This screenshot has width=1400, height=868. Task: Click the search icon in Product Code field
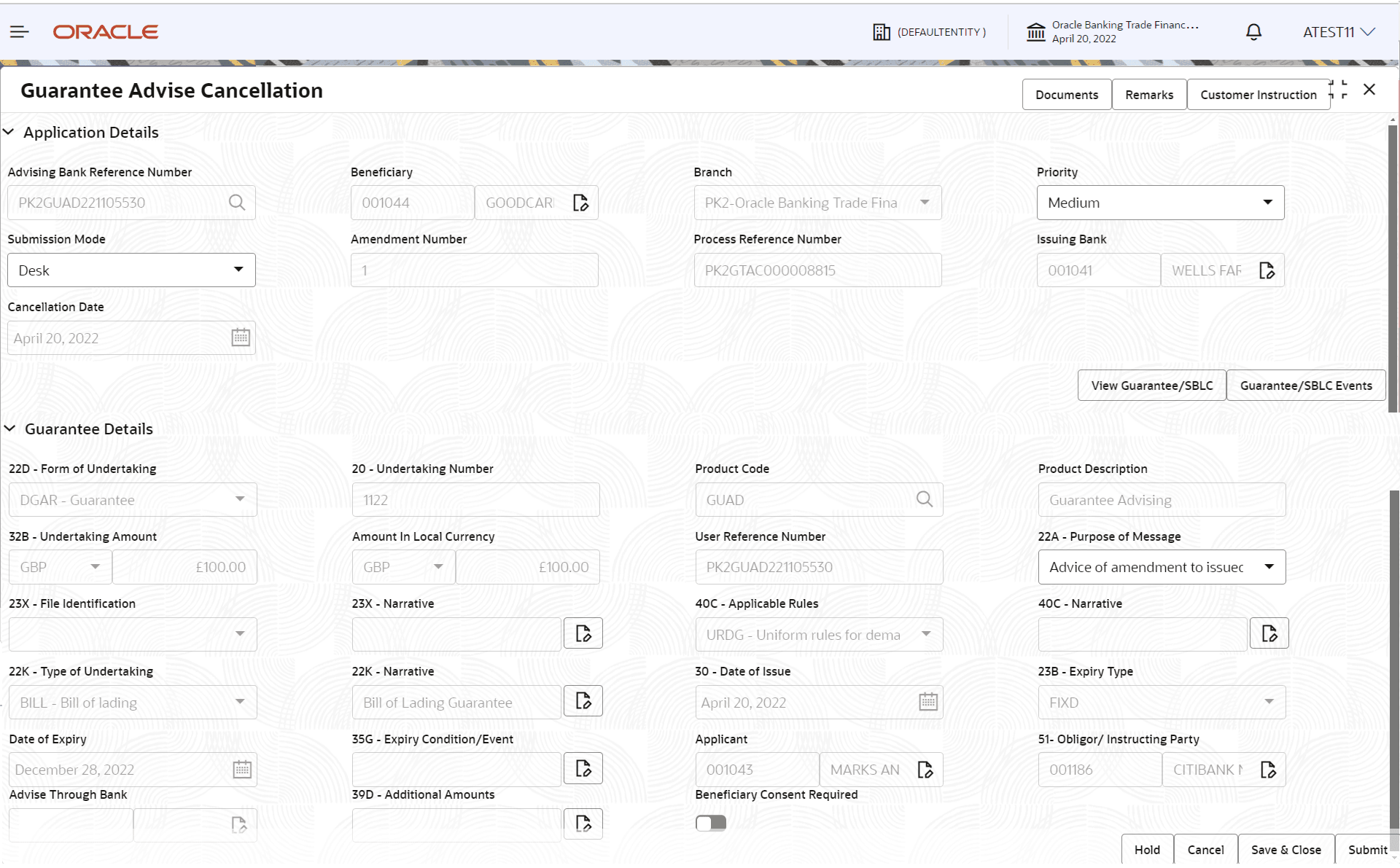pos(924,499)
